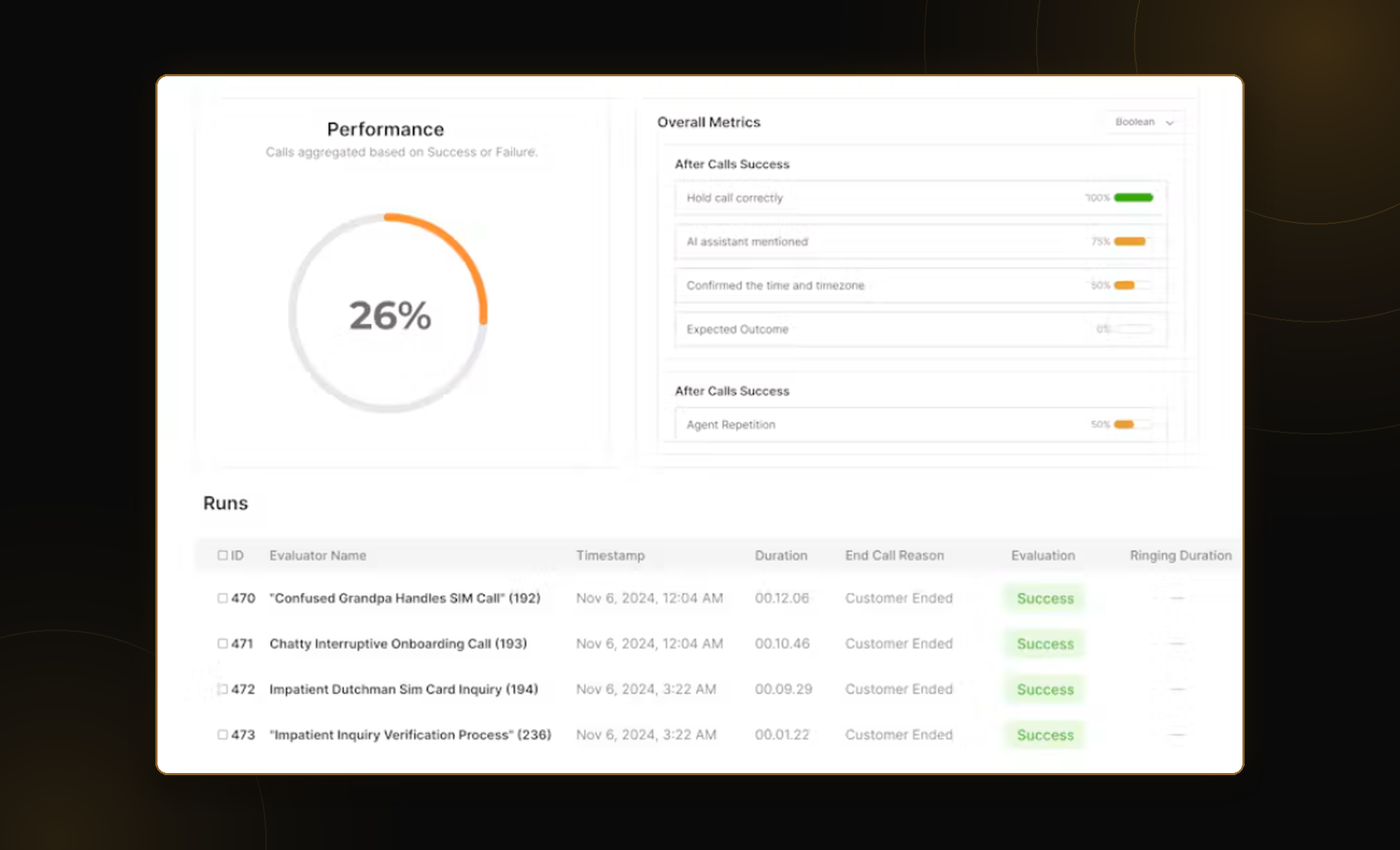Open the Boolean dropdown in Overall Metrics

(1144, 122)
